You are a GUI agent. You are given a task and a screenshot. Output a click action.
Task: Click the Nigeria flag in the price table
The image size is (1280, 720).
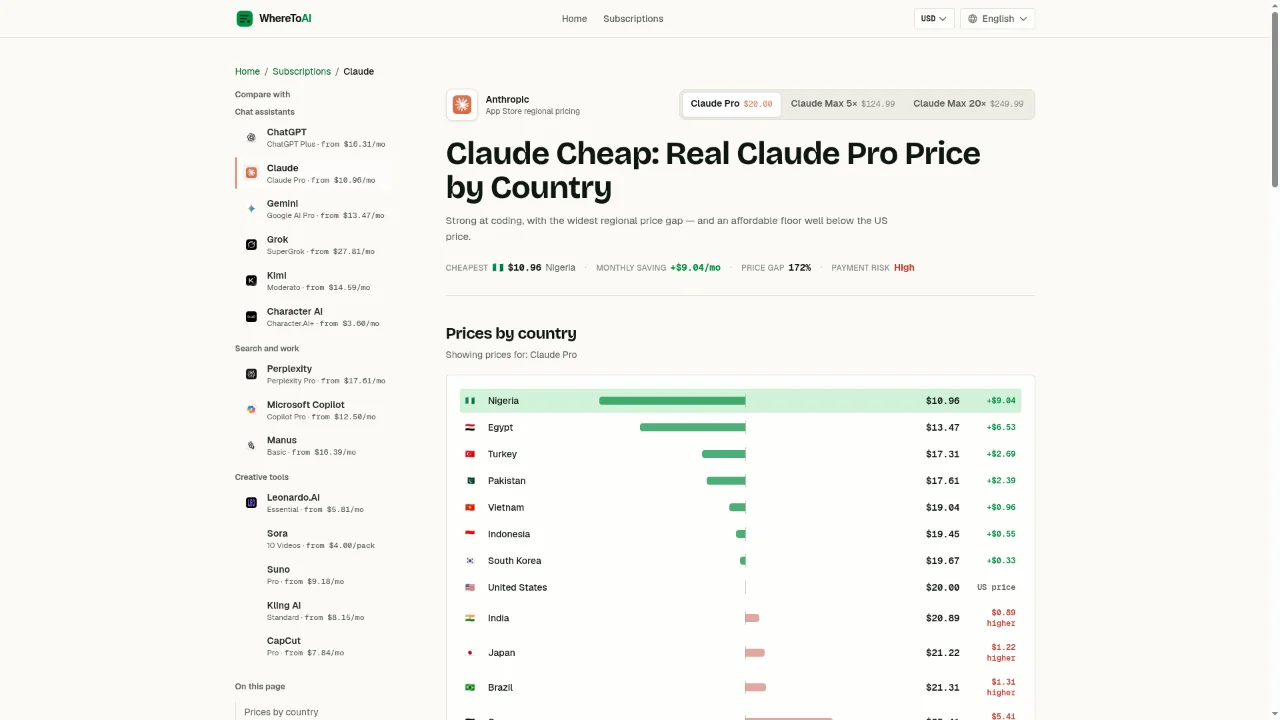point(470,401)
